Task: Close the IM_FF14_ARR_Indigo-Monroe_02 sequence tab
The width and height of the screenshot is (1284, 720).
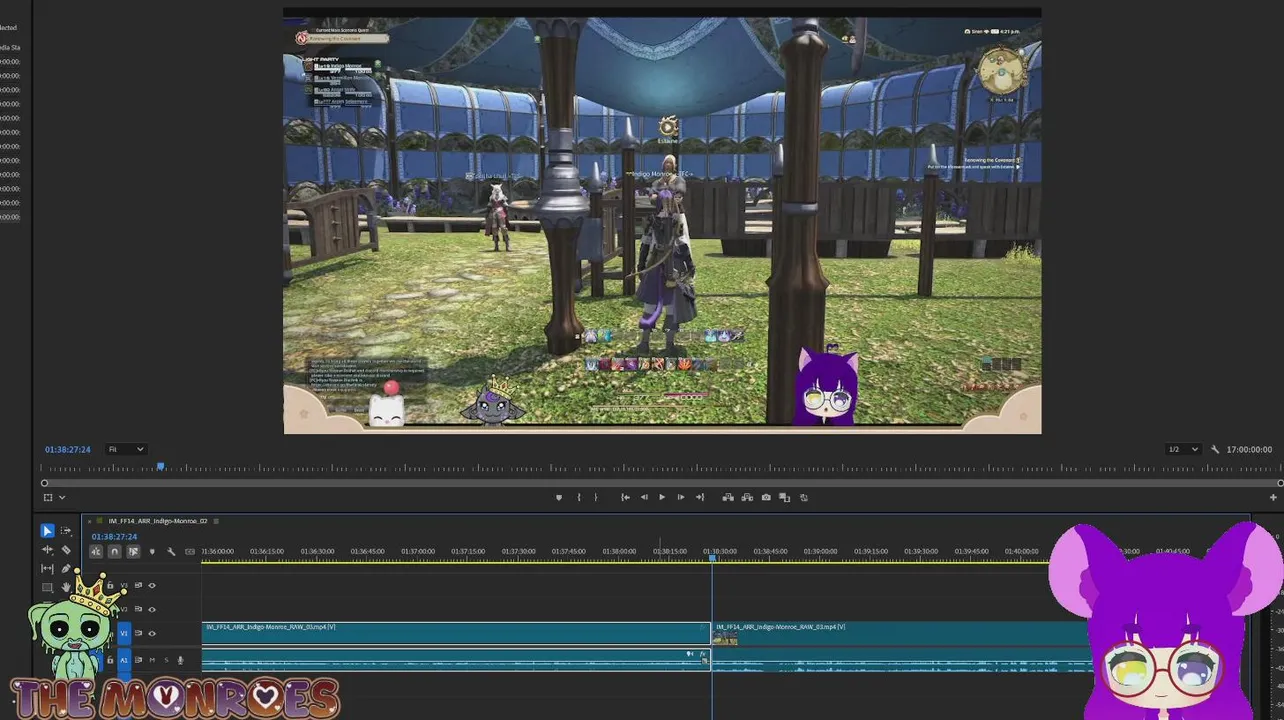Action: (x=90, y=521)
